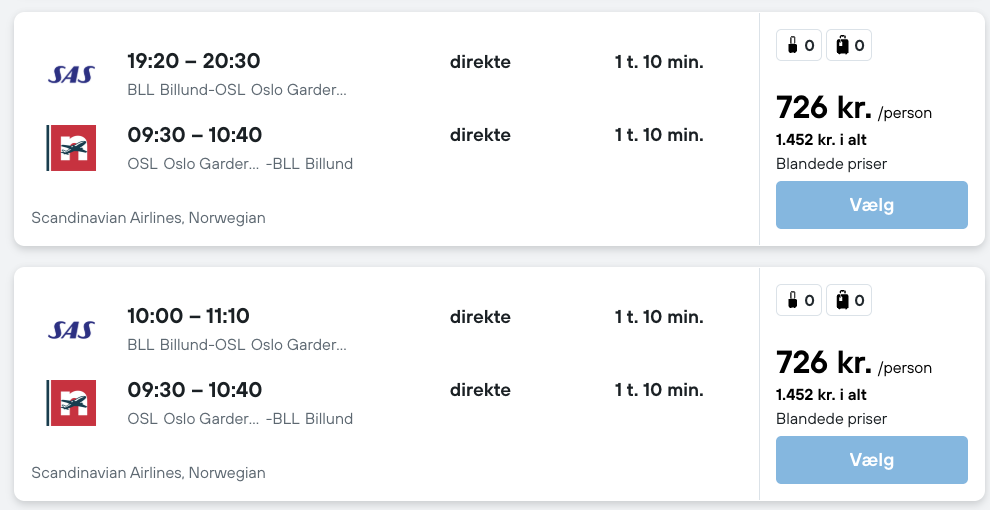Click 'Blandede priser' label in first card

coord(831,164)
